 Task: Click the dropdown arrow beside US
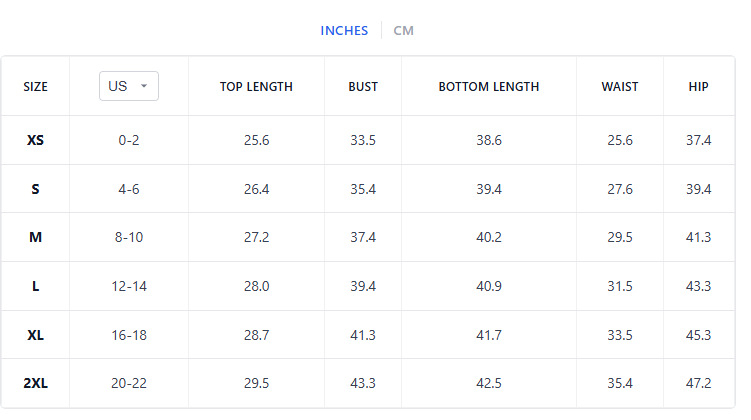click(144, 86)
